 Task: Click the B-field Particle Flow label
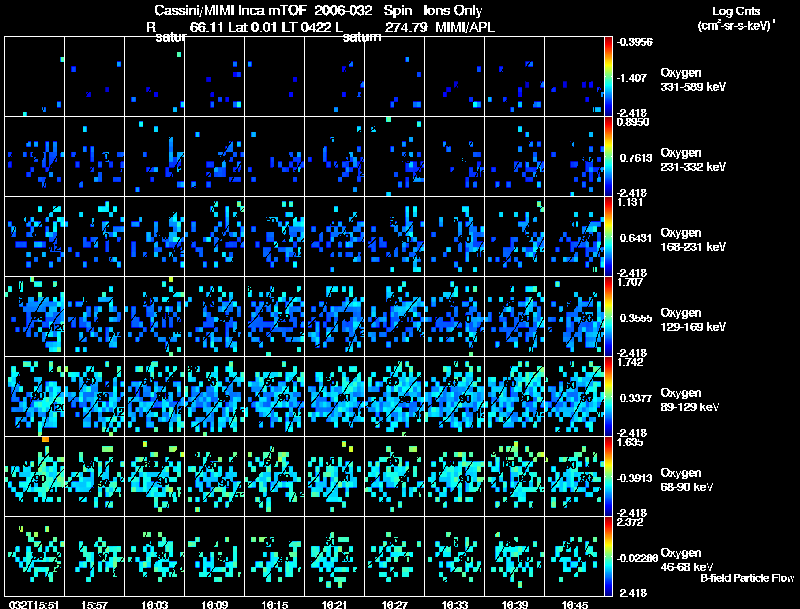point(747,578)
